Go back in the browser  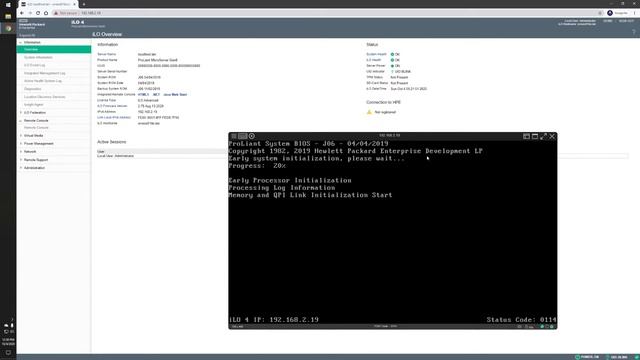[x=22, y=13]
